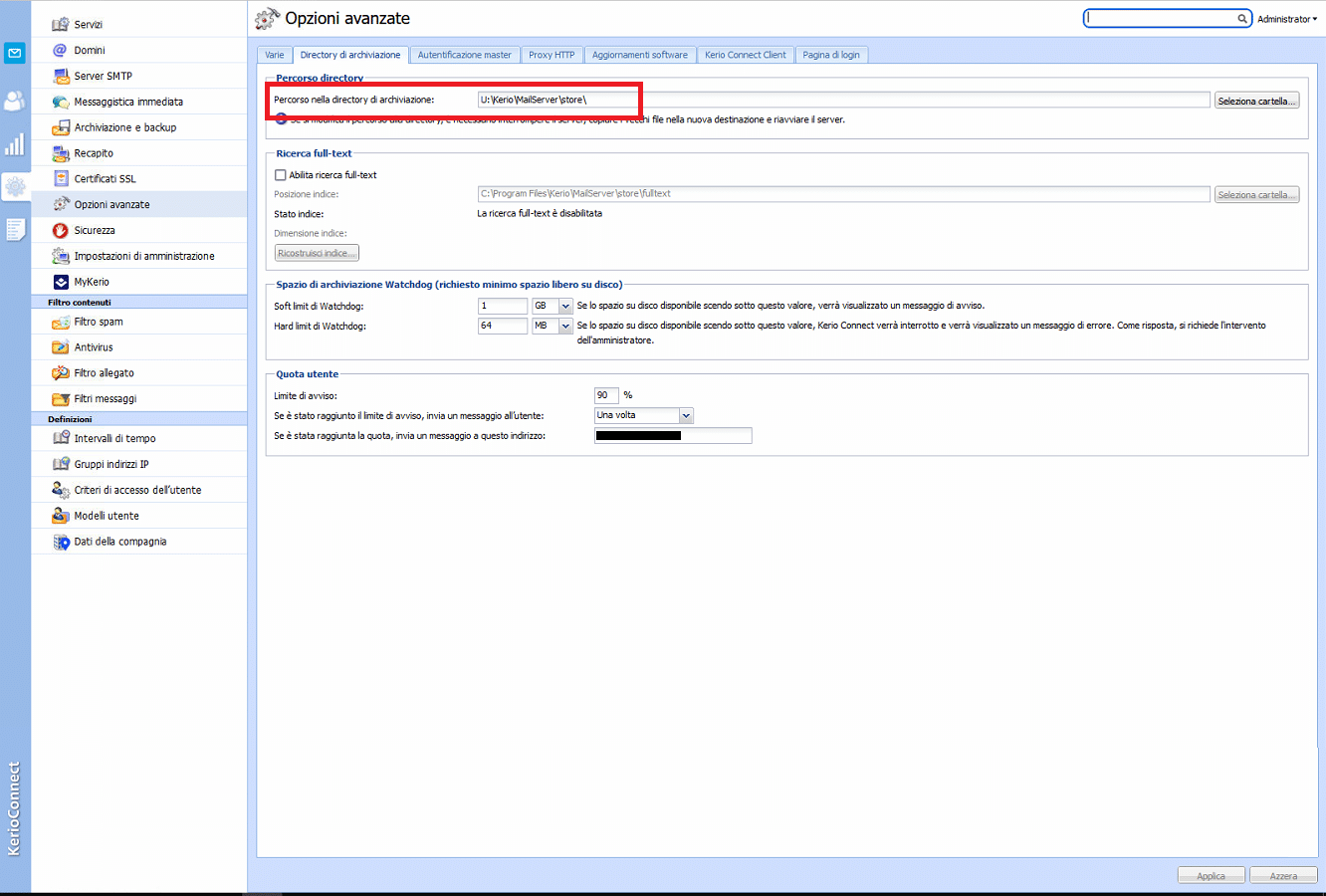1326x896 pixels.
Task: Click the Azzera button
Action: 1283,875
